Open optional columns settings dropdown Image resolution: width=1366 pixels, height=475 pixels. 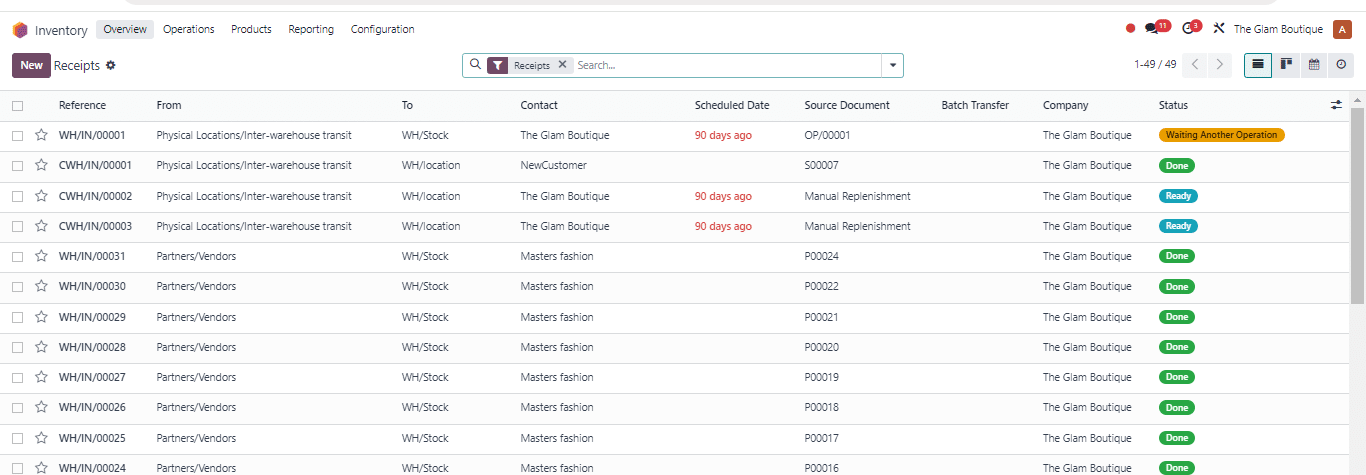[1336, 105]
